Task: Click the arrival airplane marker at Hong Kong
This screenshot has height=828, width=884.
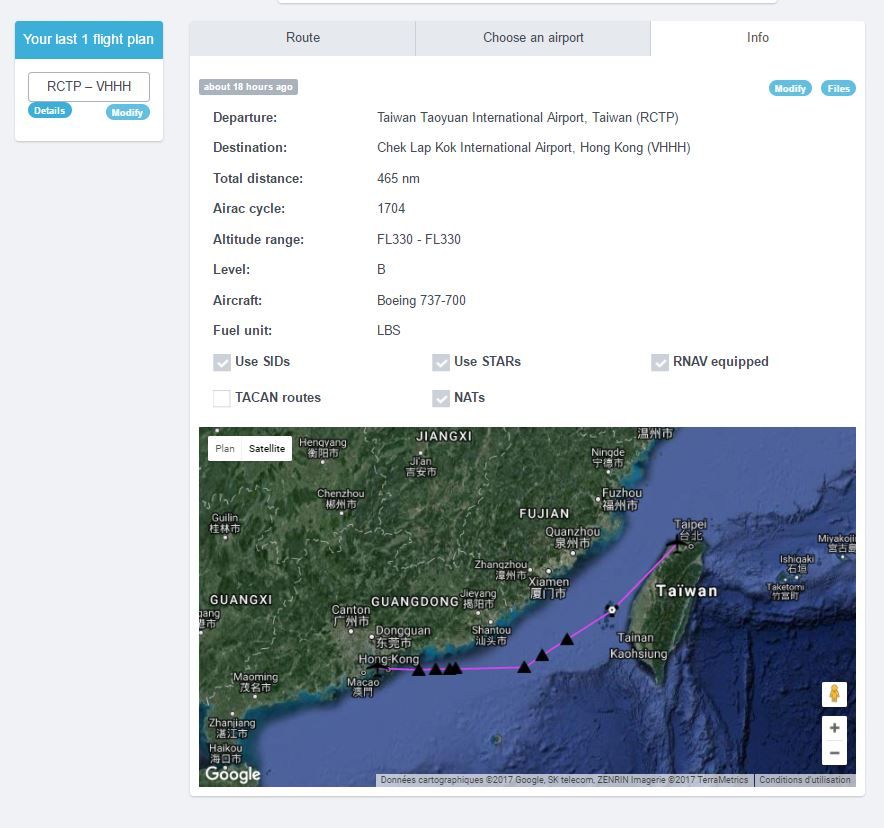Action: (x=377, y=668)
